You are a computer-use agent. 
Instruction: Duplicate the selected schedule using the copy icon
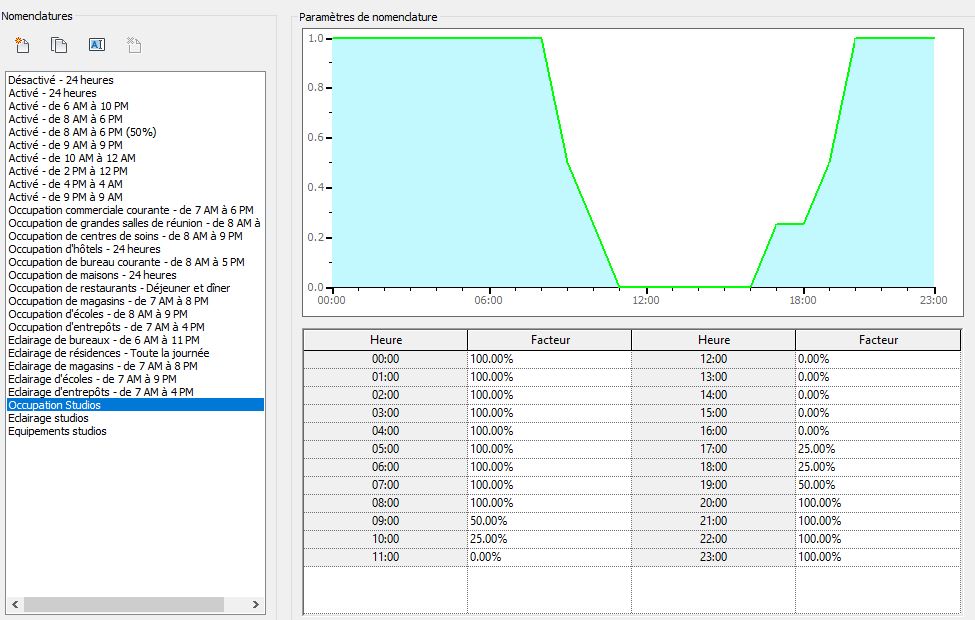tap(57, 44)
